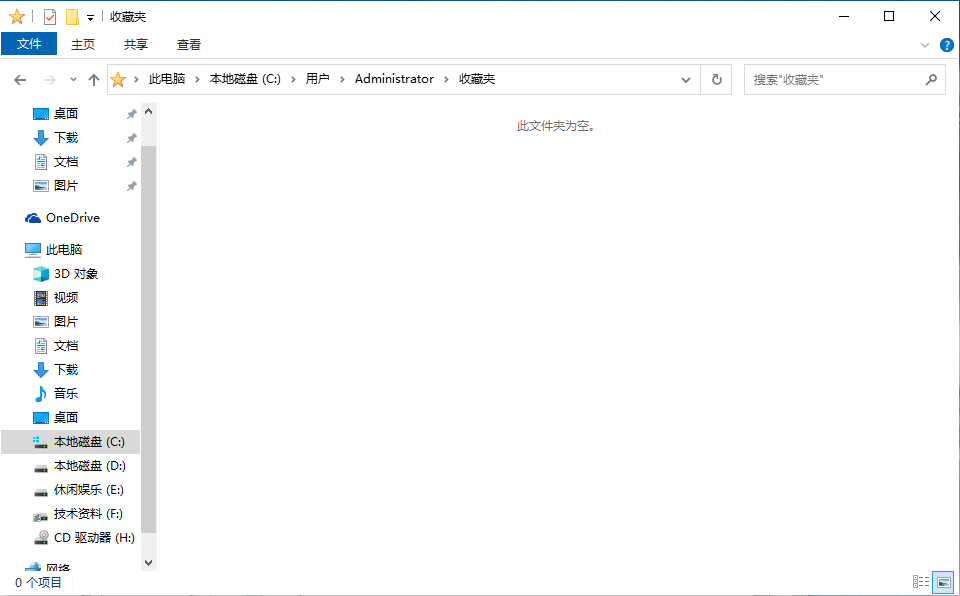960x596 pixels.
Task: Open the 文件 menu
Action: coord(29,44)
